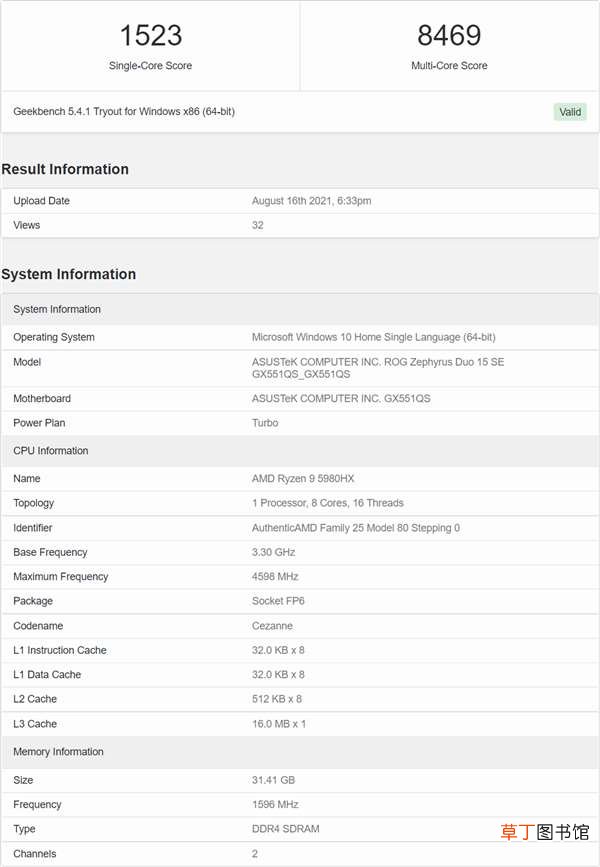This screenshot has height=867, width=600.
Task: Click the 3.30 GHz base frequency value
Action: point(273,552)
